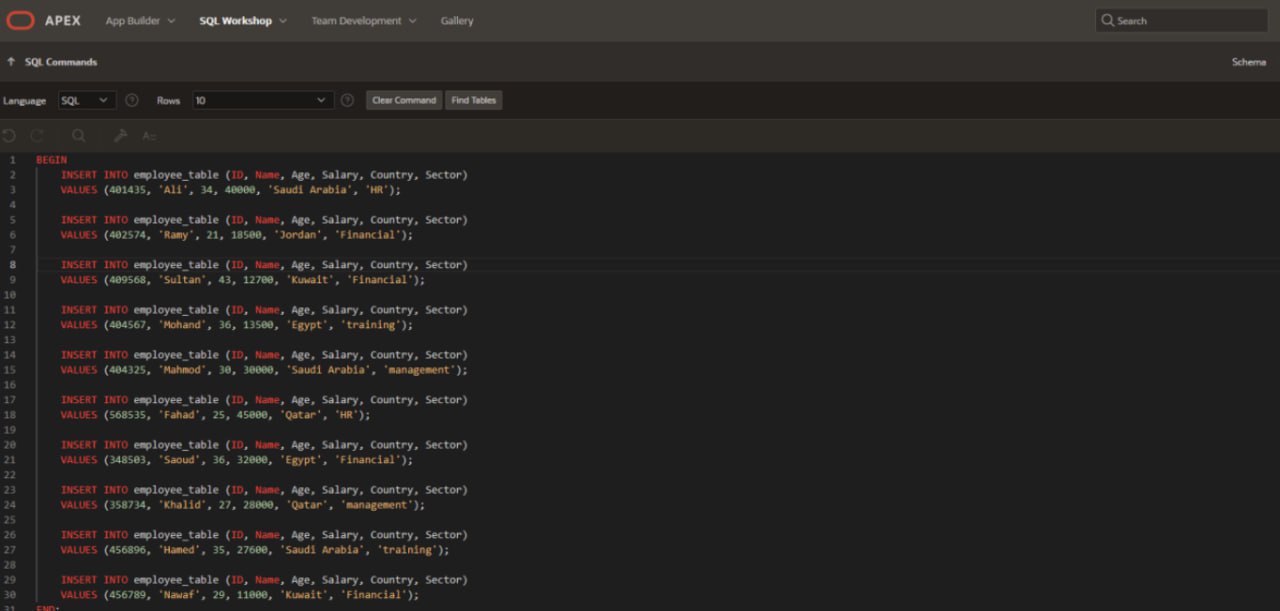
Task: Click the VALUES row containing 'Mohand'
Action: tap(236, 325)
